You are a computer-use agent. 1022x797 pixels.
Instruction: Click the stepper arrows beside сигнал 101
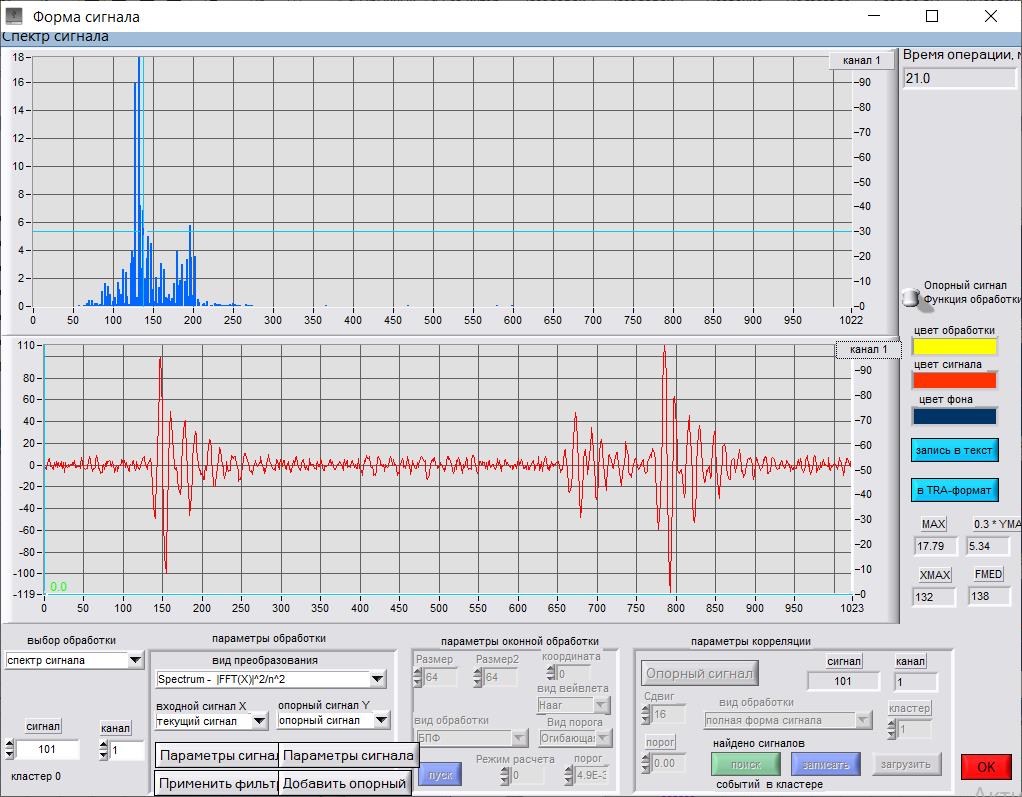pos(10,750)
